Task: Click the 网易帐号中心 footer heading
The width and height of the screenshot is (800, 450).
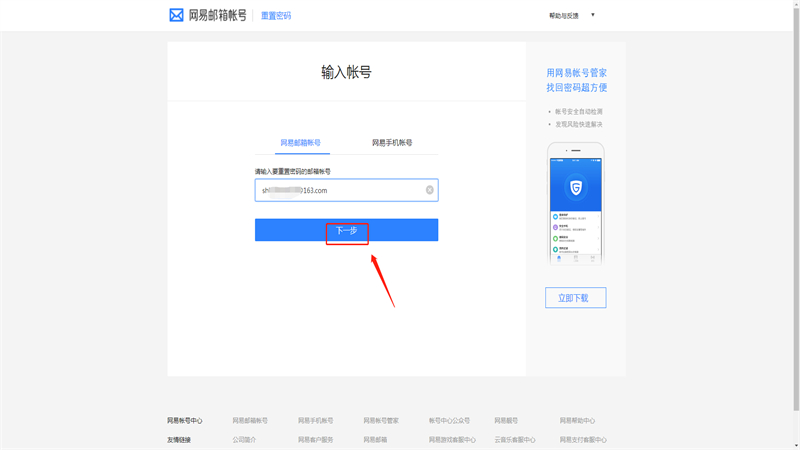Action: 185,420
